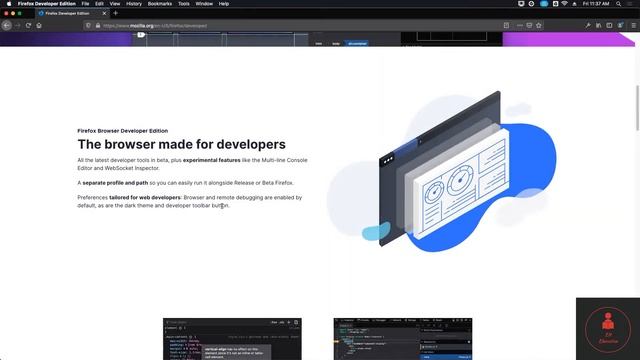Click the bold experimental features text
The width and height of the screenshot is (640, 360).
pos(211,160)
